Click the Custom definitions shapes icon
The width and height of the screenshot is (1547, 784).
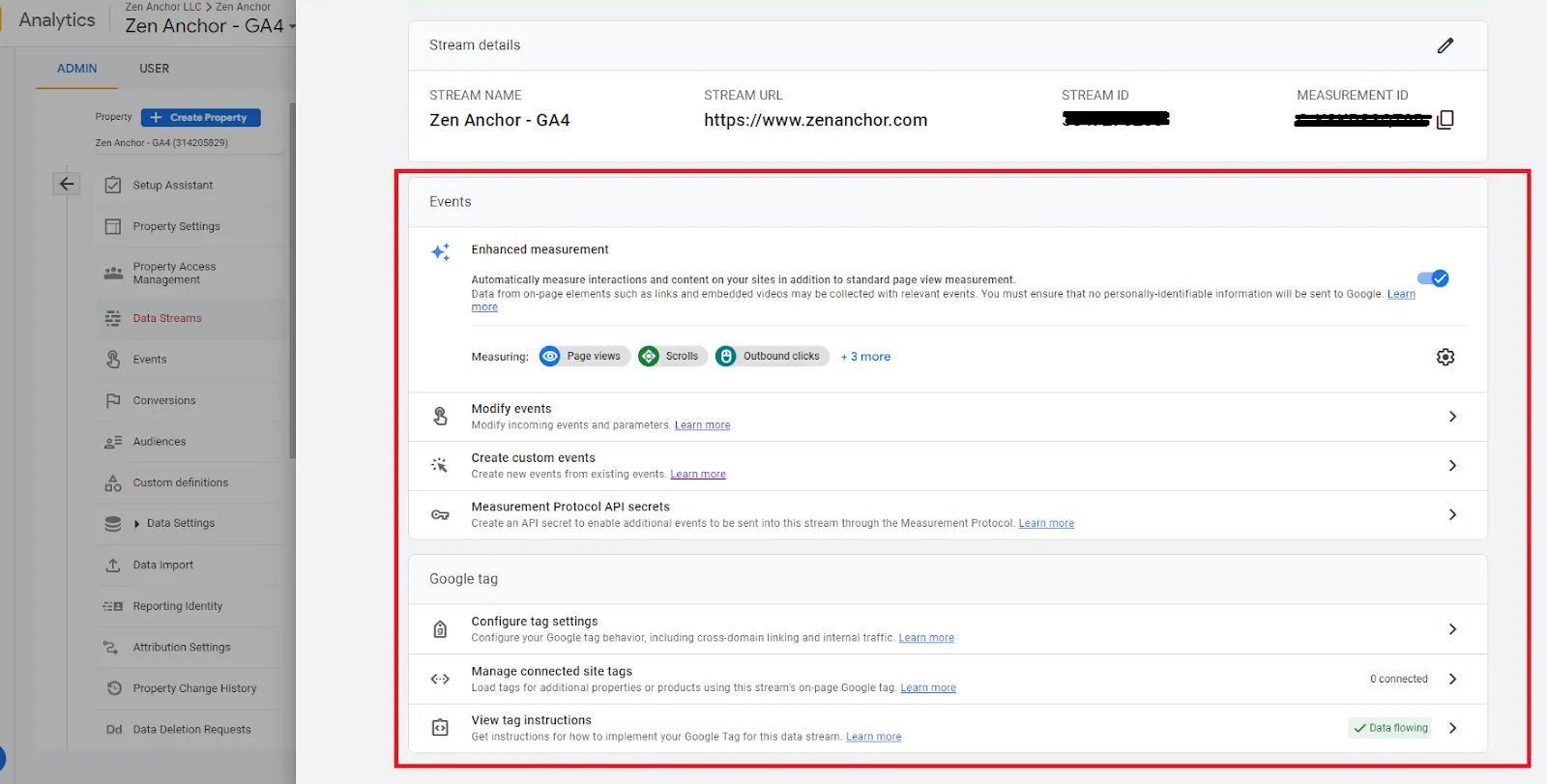tap(113, 482)
